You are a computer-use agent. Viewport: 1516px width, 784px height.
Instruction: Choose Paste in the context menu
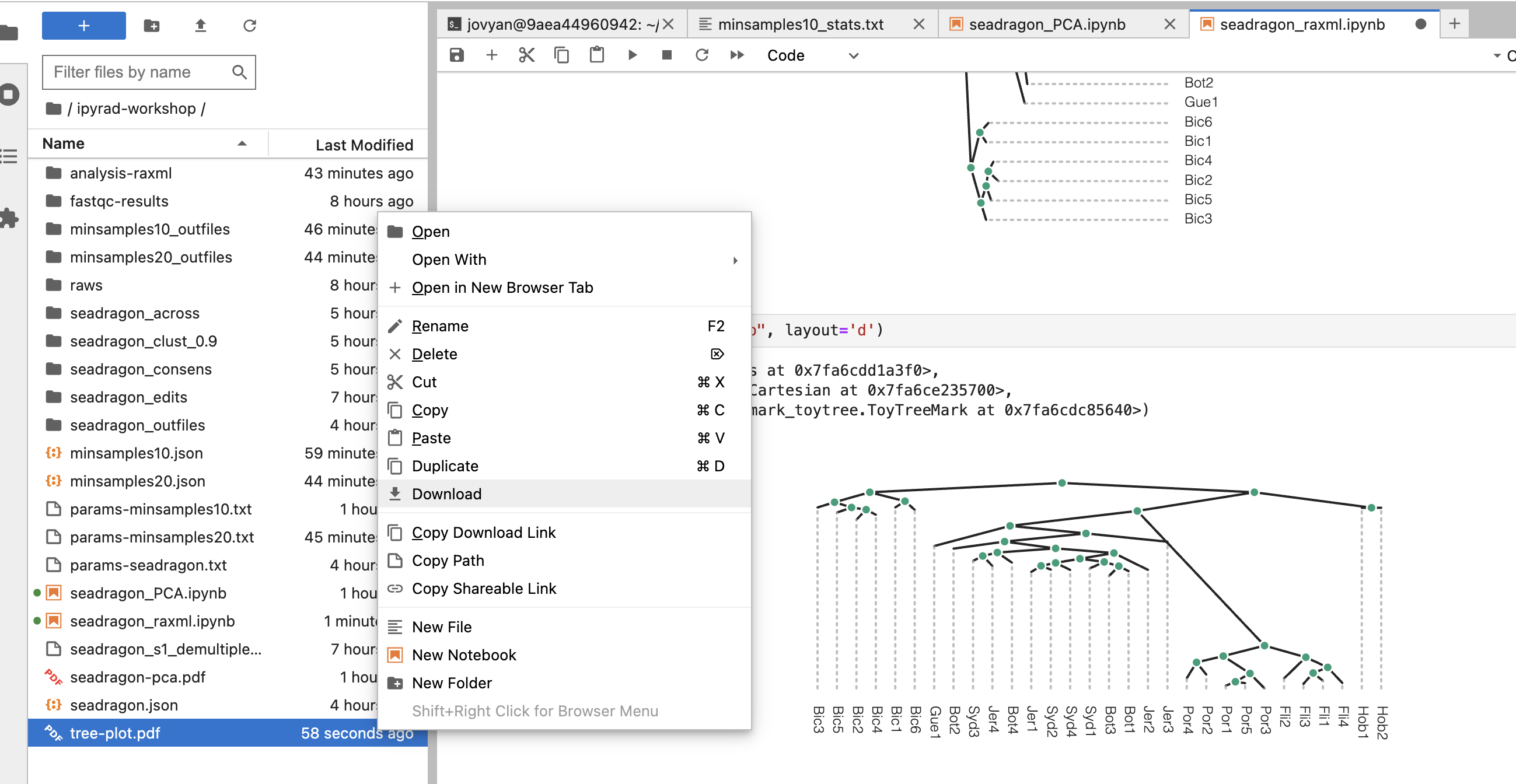coord(564,438)
